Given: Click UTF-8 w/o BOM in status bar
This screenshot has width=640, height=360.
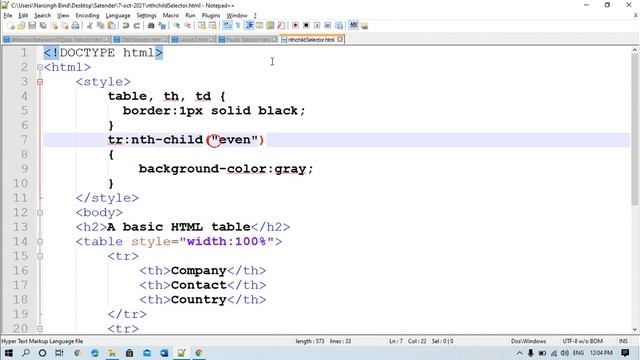Looking at the screenshot, I should [x=582, y=341].
